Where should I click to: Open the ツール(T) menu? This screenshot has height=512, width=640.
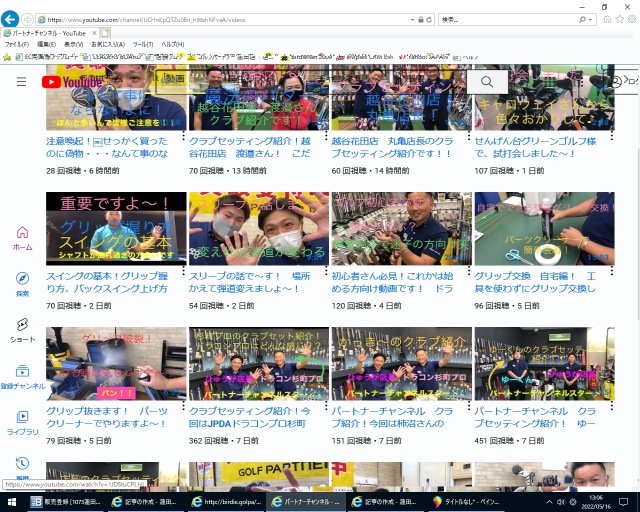pos(143,44)
